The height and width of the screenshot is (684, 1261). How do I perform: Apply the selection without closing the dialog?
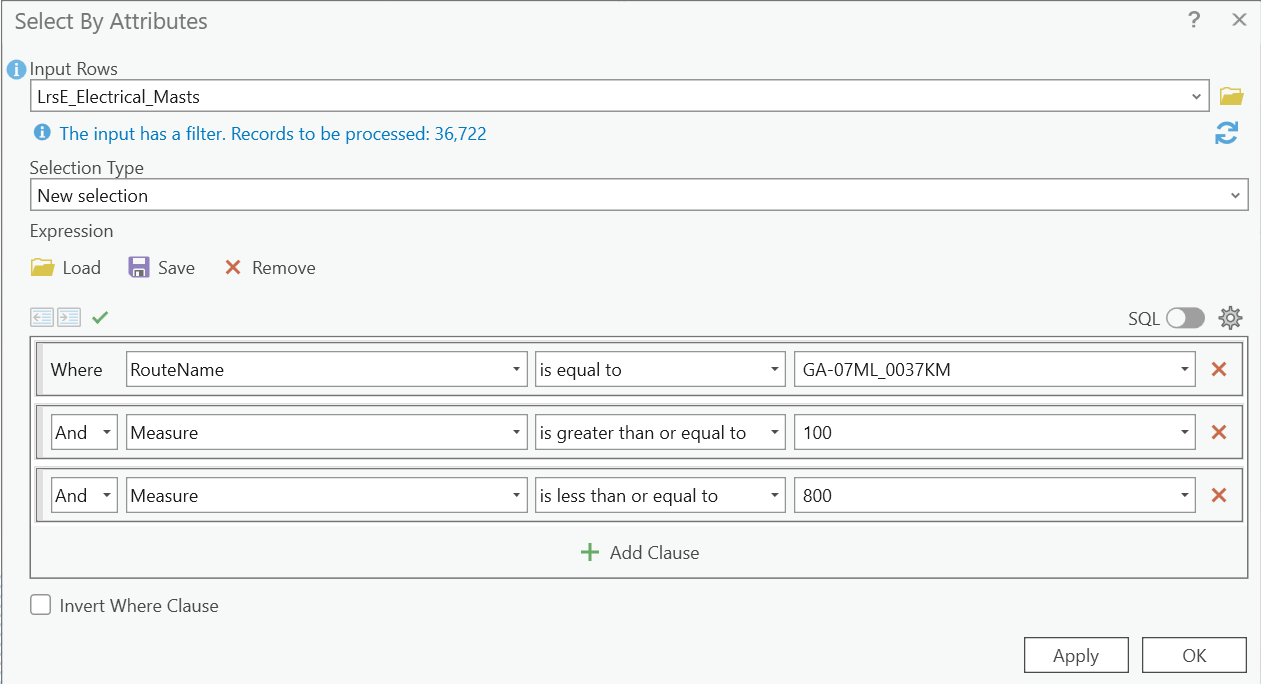[x=1076, y=655]
